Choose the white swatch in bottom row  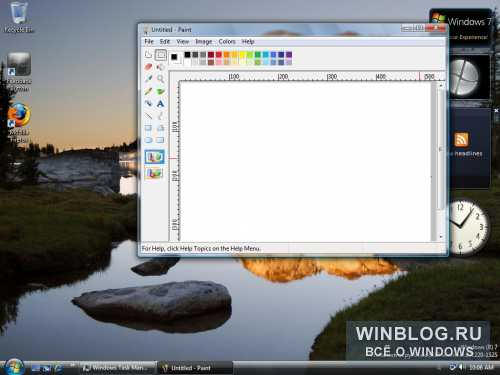[187, 62]
